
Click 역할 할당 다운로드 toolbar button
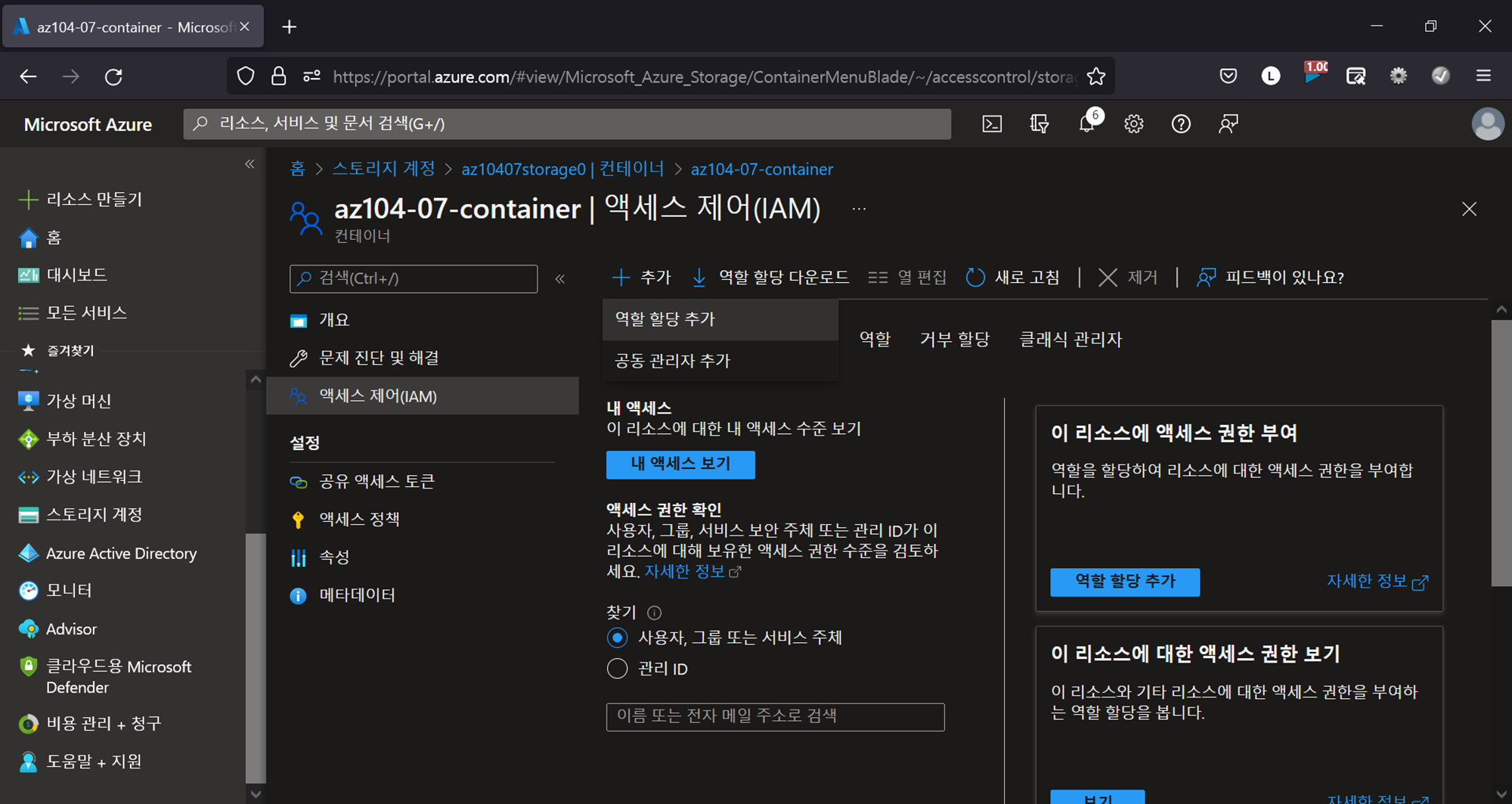click(x=770, y=278)
